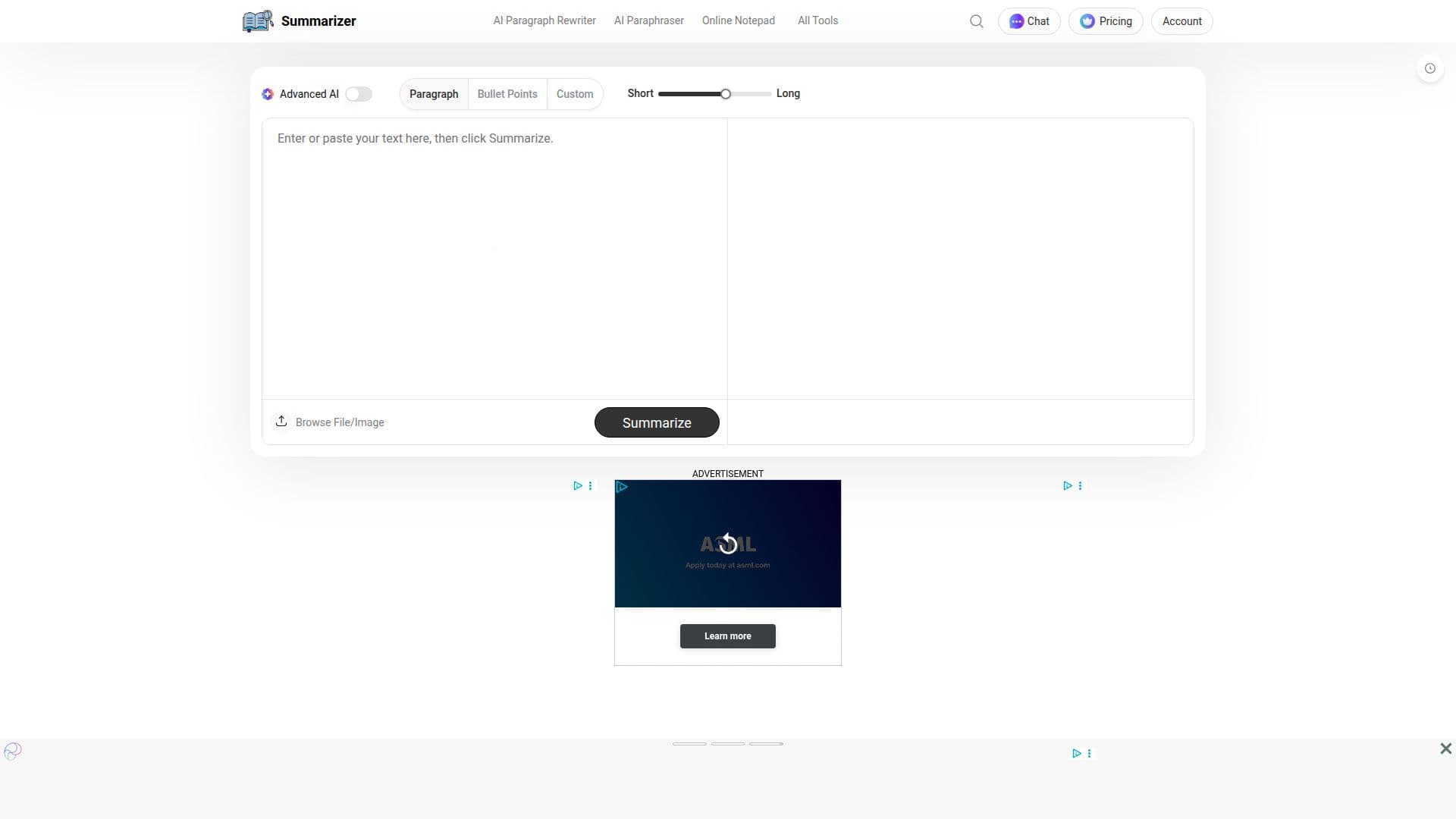
Task: Go to Online Notepad
Action: coord(739,20)
